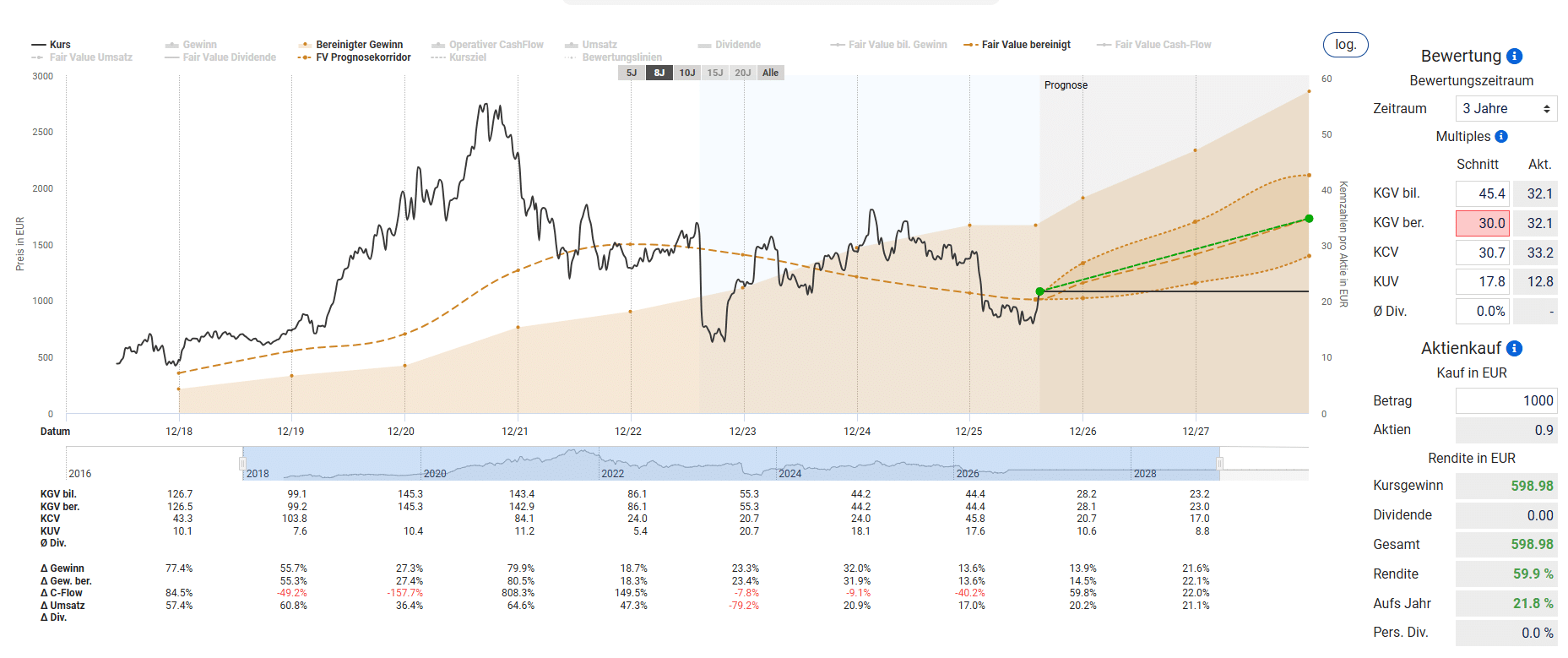Hide the Bereinigter Gewinn series

pyautogui.click(x=359, y=45)
